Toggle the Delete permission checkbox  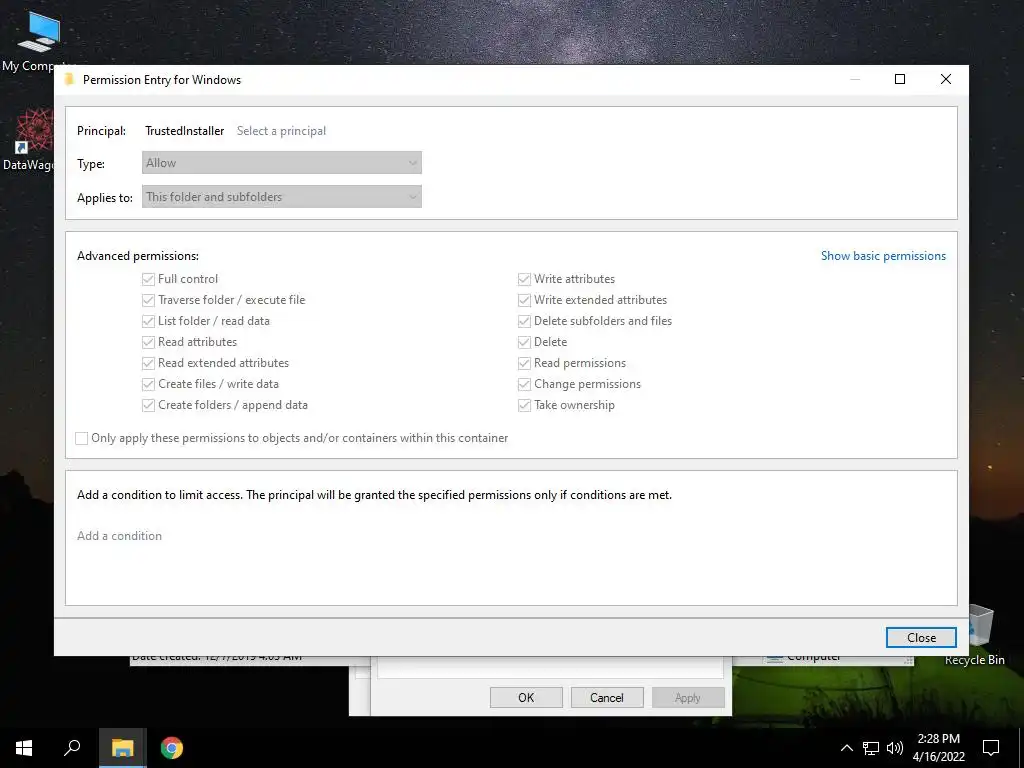click(524, 342)
